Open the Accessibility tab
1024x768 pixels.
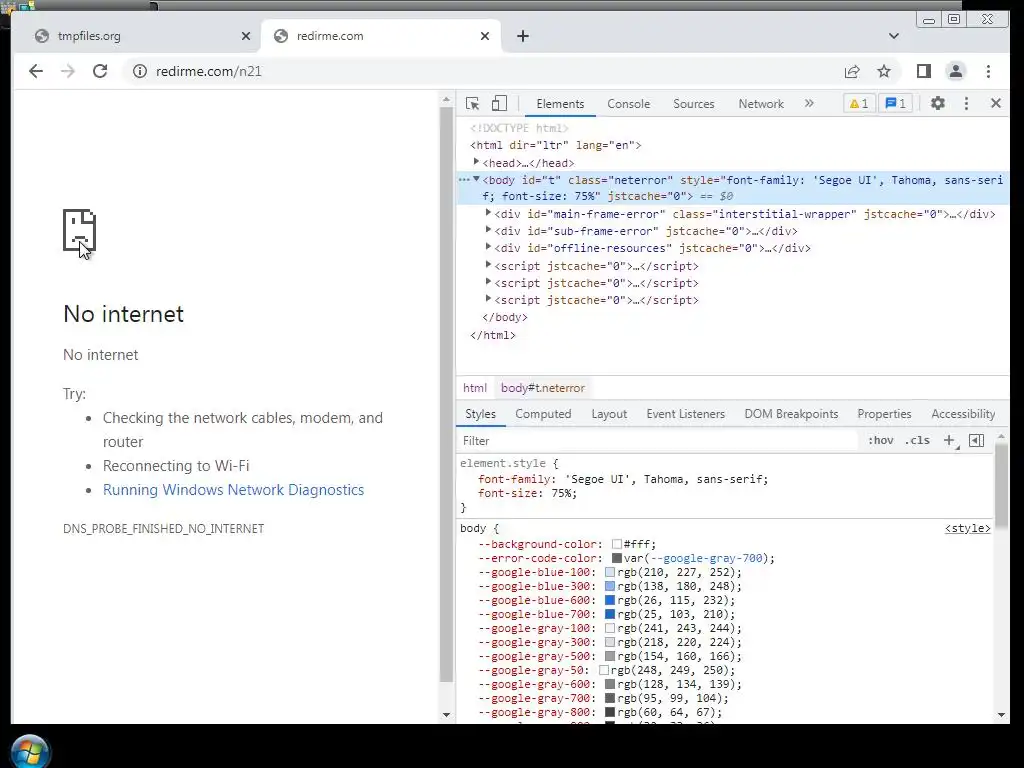pyautogui.click(x=963, y=414)
